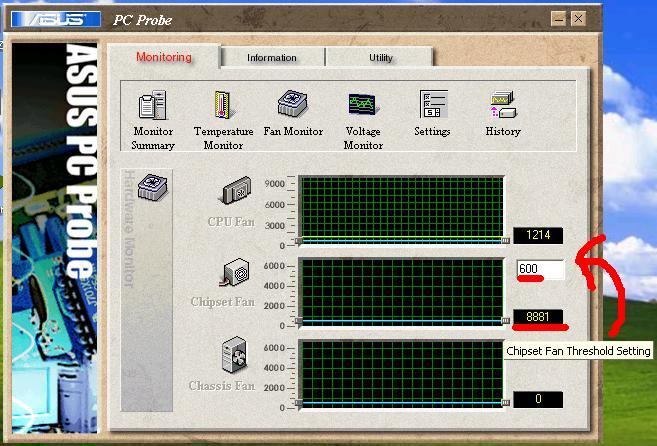Screen dimensions: 657x446
Task: Click the CPU Fan RPM graph
Action: click(402, 210)
